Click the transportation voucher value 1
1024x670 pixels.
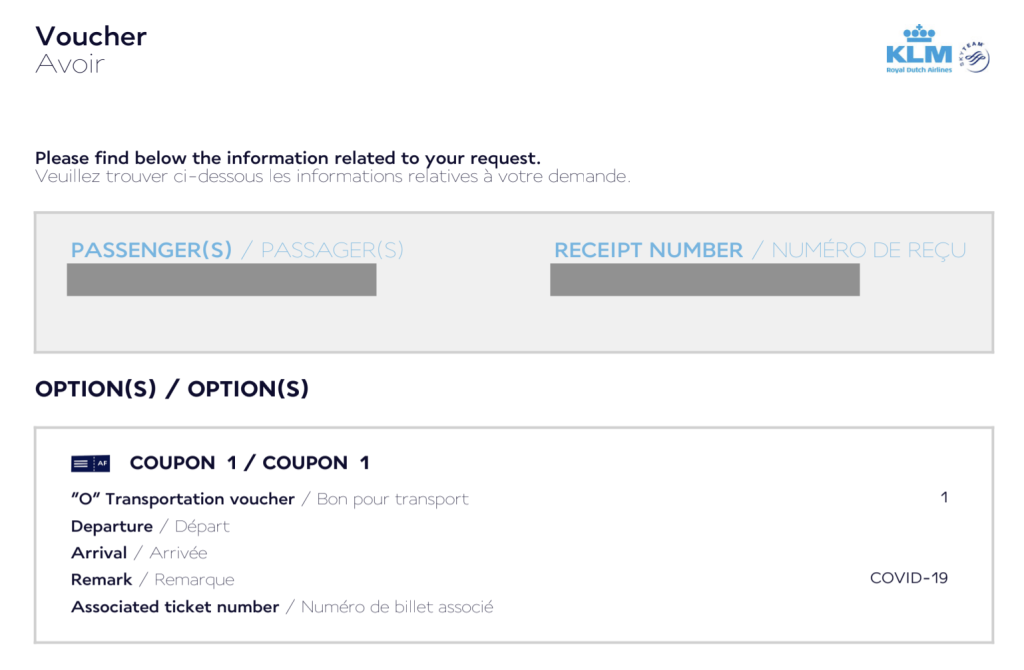pos(944,497)
